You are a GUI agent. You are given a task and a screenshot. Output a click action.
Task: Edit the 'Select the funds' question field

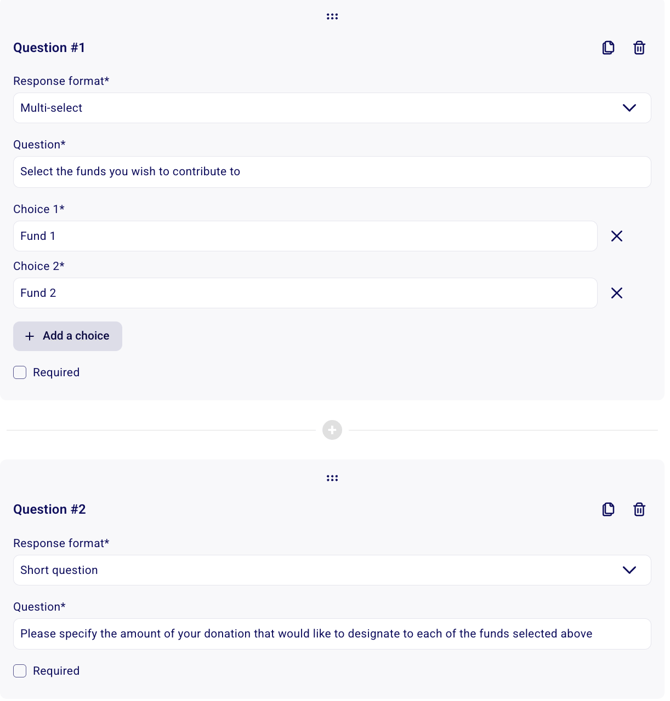point(332,172)
